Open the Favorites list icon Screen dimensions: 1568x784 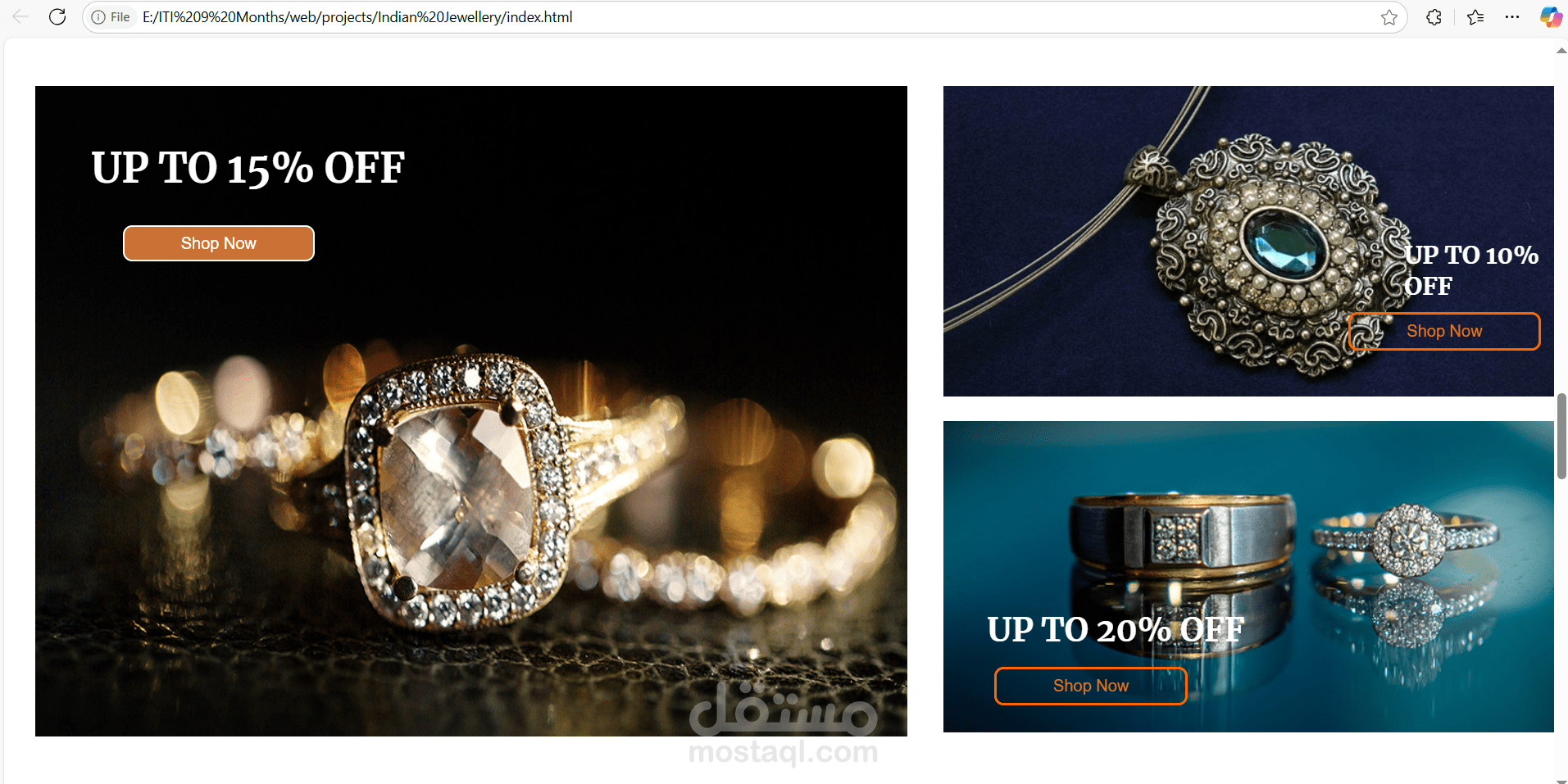pos(1475,17)
